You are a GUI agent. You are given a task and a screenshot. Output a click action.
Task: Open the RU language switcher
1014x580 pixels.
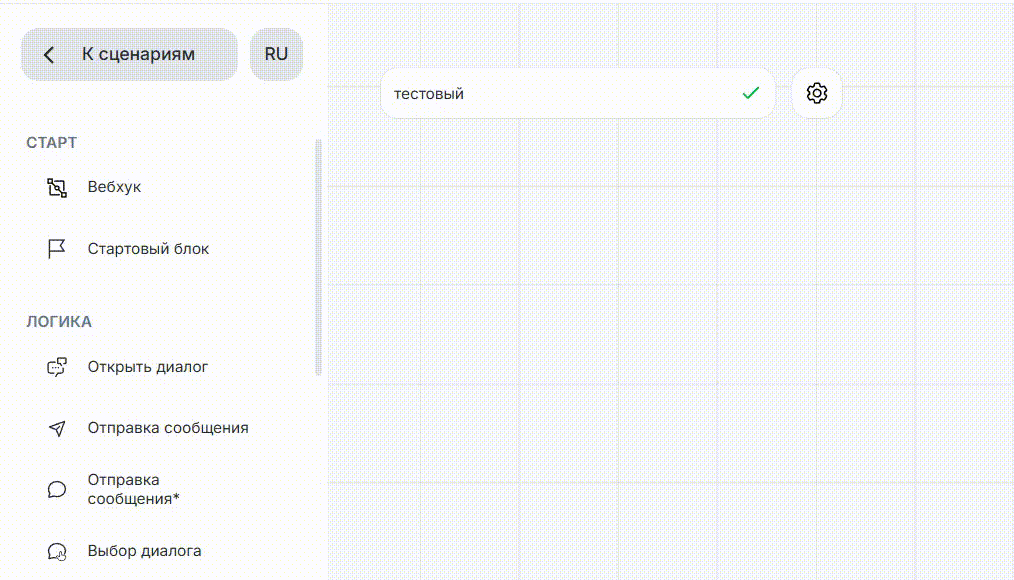(276, 54)
